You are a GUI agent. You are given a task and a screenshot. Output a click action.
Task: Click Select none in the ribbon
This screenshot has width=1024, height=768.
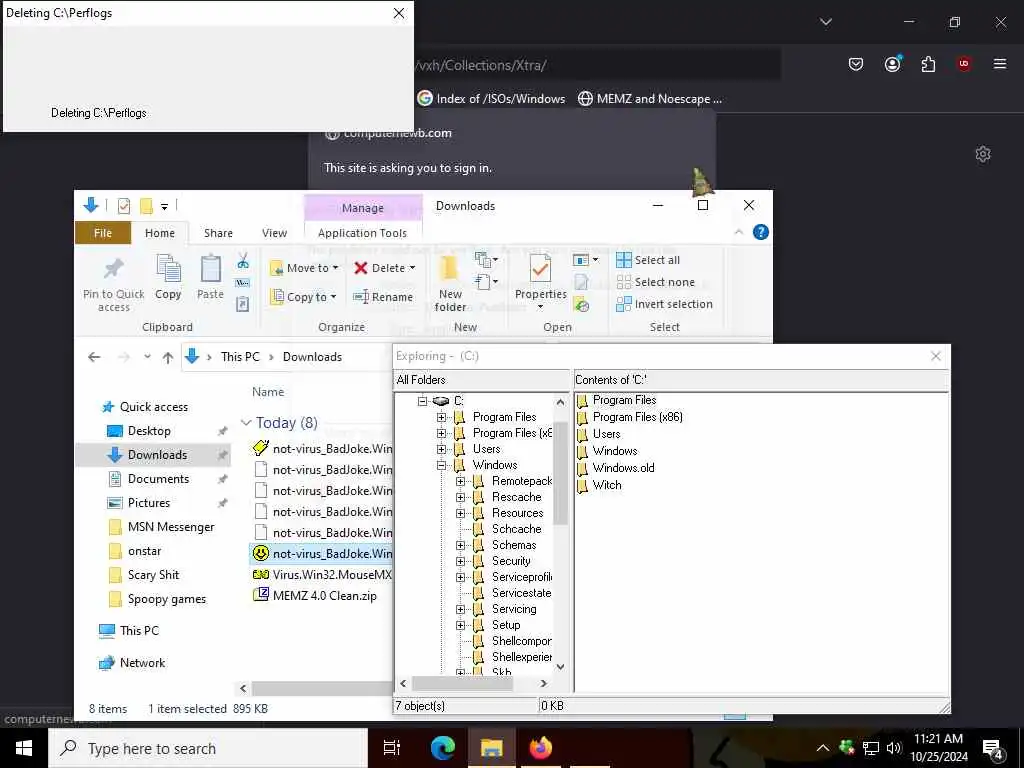(x=656, y=282)
